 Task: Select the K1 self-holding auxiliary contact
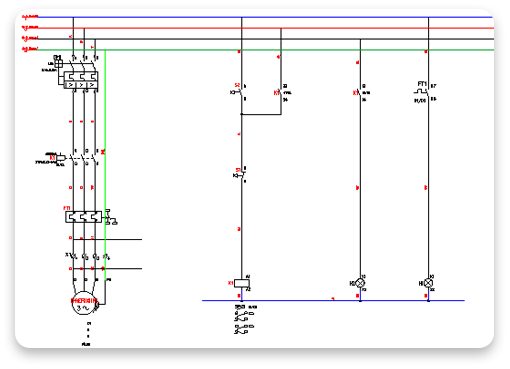coord(282,93)
